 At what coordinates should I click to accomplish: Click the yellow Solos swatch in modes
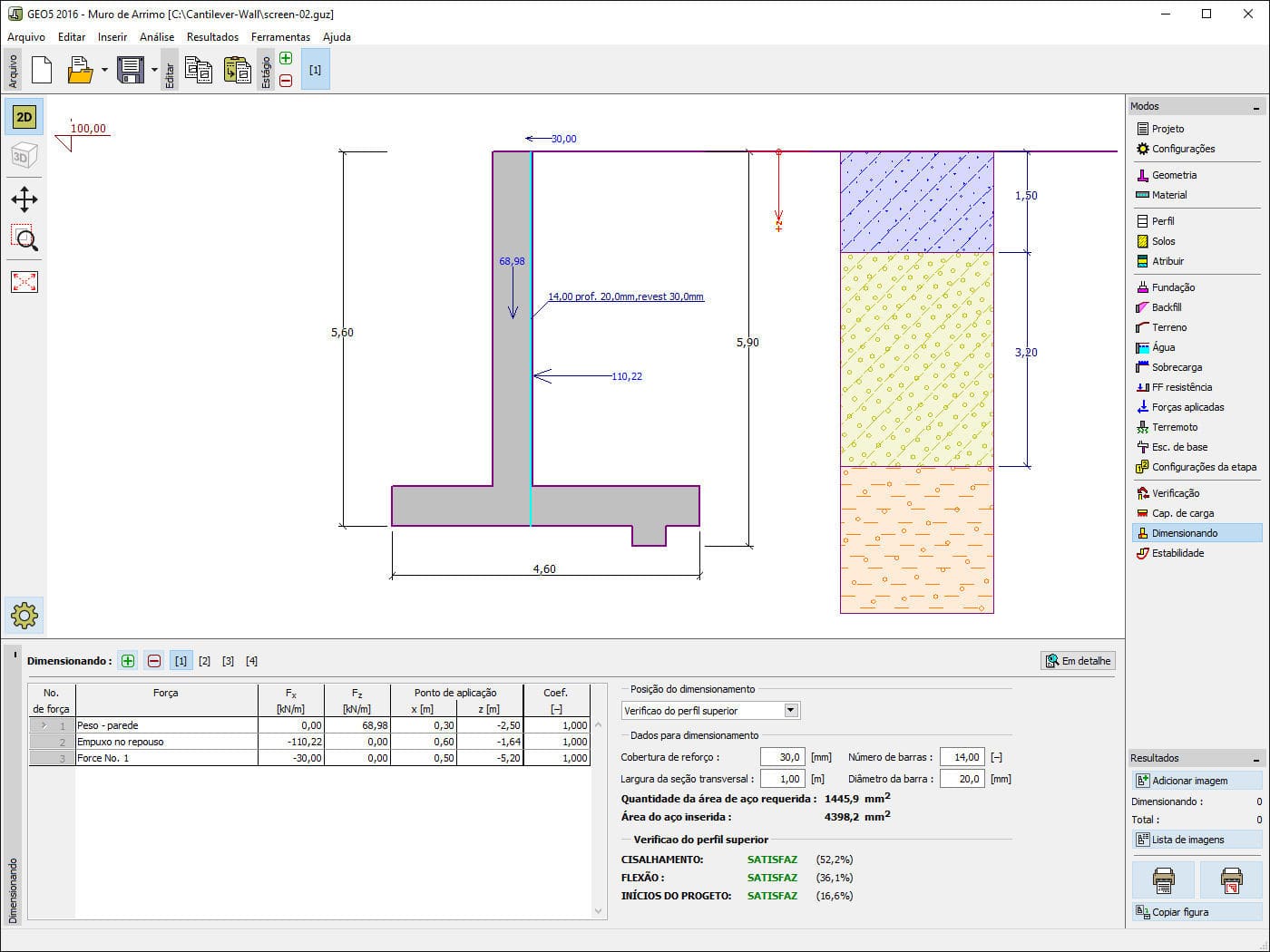[1143, 241]
